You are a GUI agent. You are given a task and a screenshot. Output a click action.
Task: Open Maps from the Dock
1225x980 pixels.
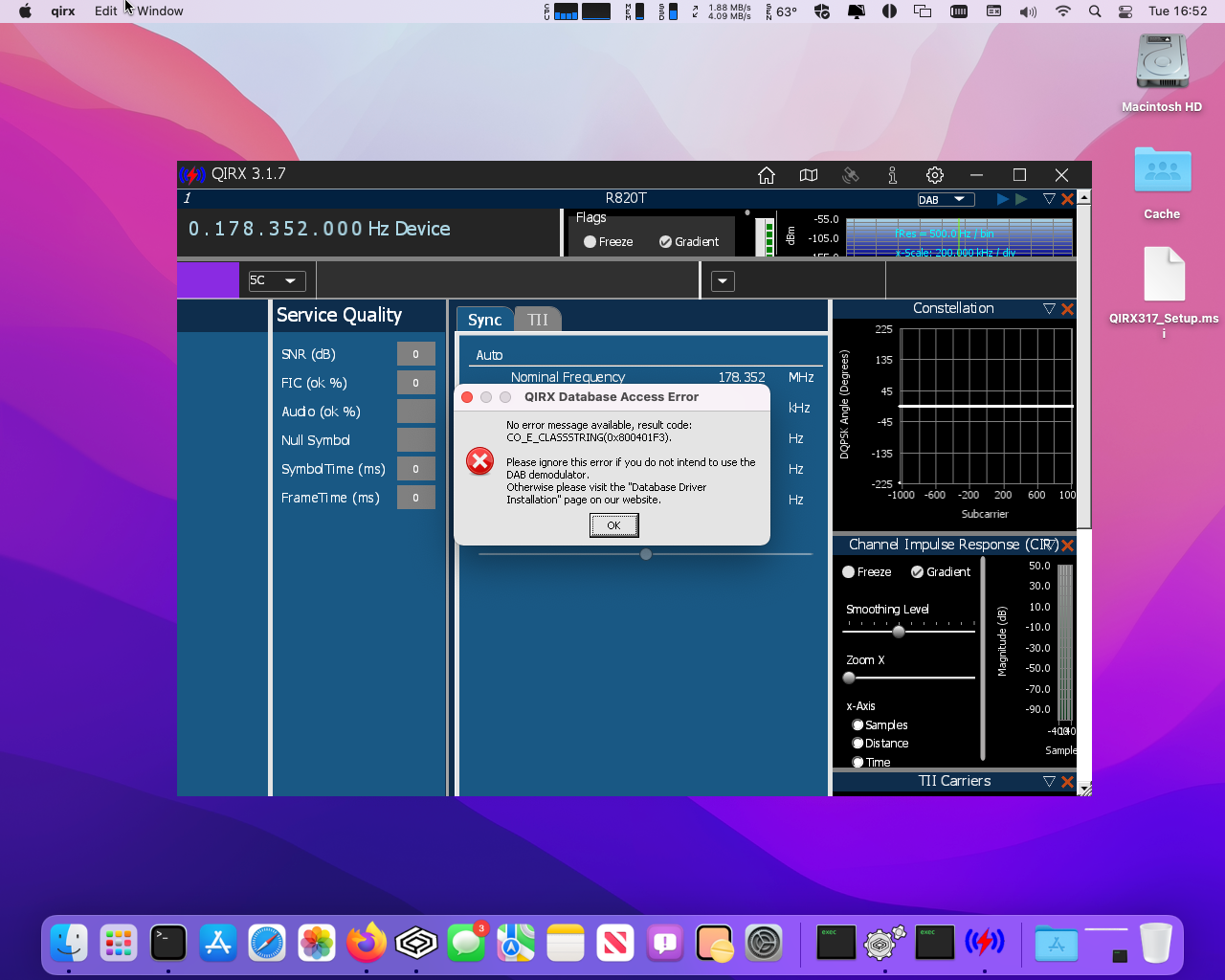tap(516, 944)
